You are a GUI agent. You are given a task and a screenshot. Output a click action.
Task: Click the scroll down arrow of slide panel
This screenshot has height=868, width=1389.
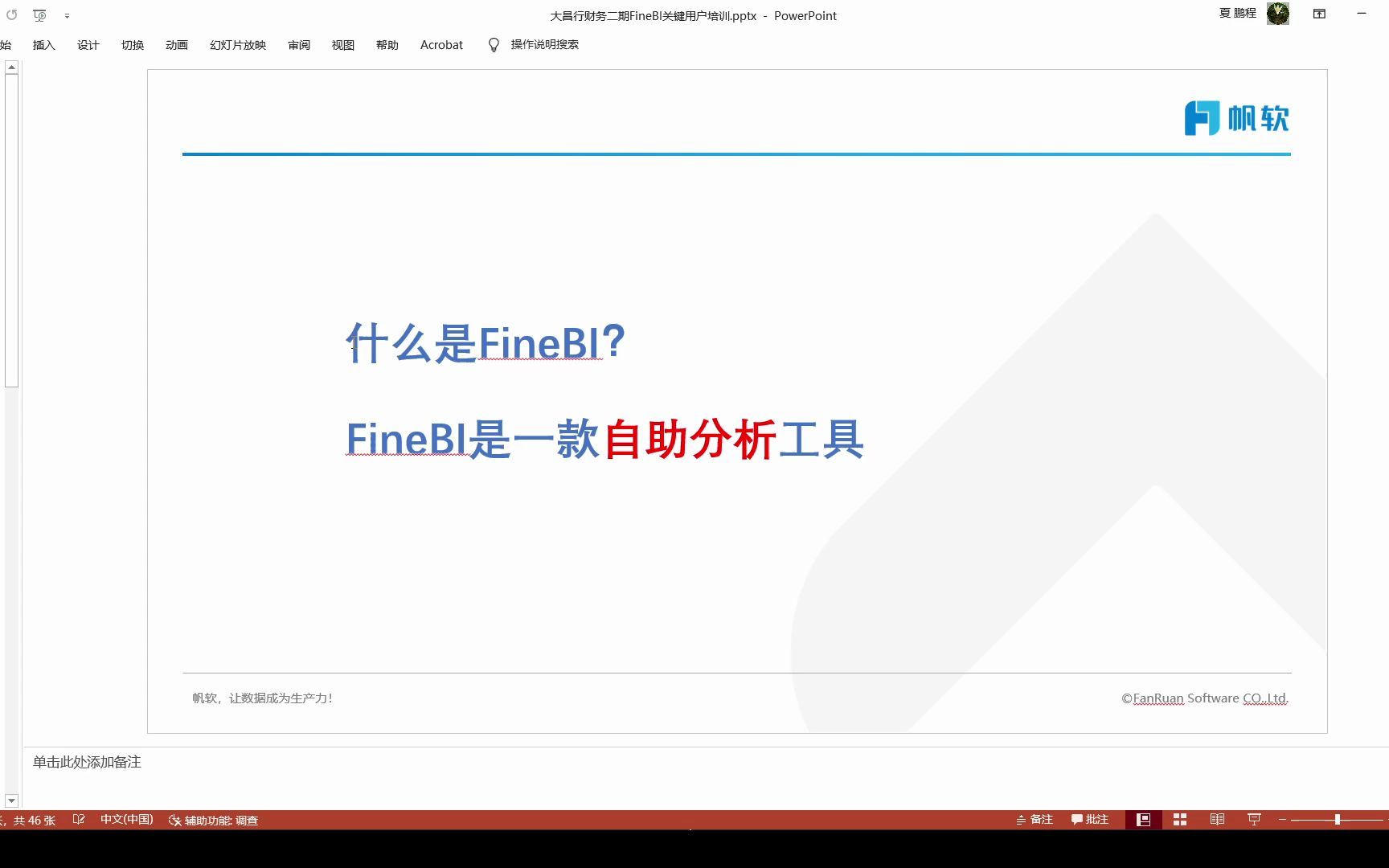[11, 800]
